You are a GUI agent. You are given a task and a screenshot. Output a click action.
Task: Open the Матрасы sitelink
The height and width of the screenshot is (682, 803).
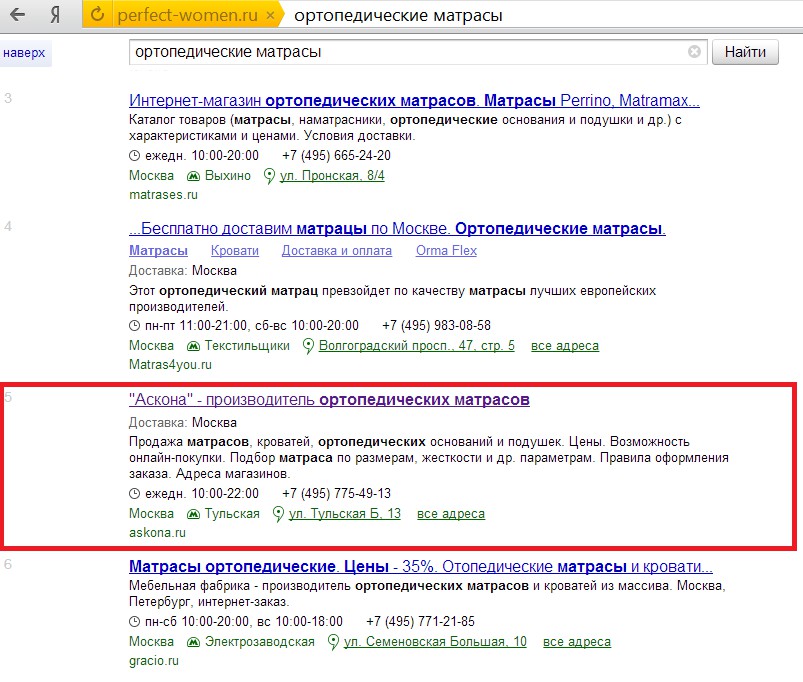pyautogui.click(x=158, y=250)
